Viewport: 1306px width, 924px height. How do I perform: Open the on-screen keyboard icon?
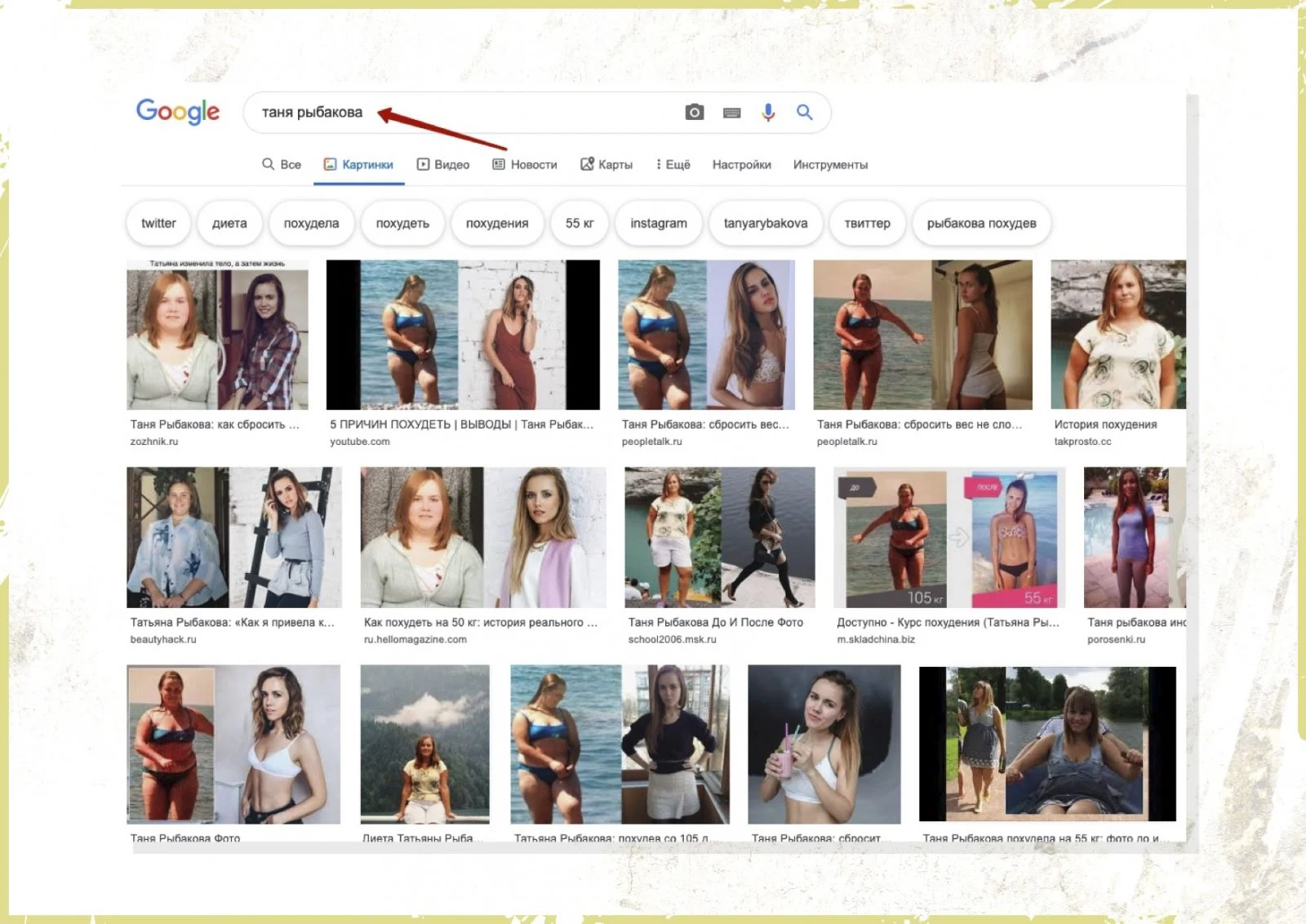click(732, 113)
